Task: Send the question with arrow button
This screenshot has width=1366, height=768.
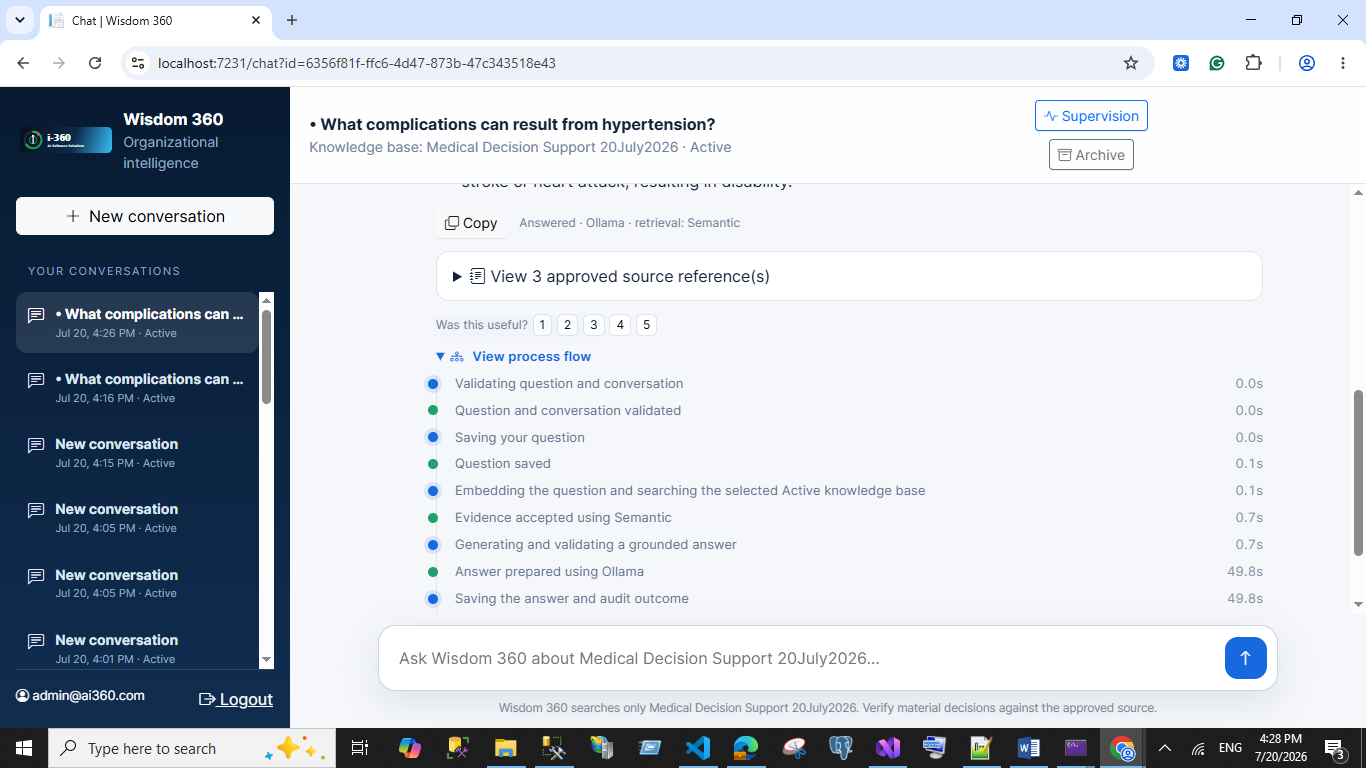Action: click(1245, 658)
